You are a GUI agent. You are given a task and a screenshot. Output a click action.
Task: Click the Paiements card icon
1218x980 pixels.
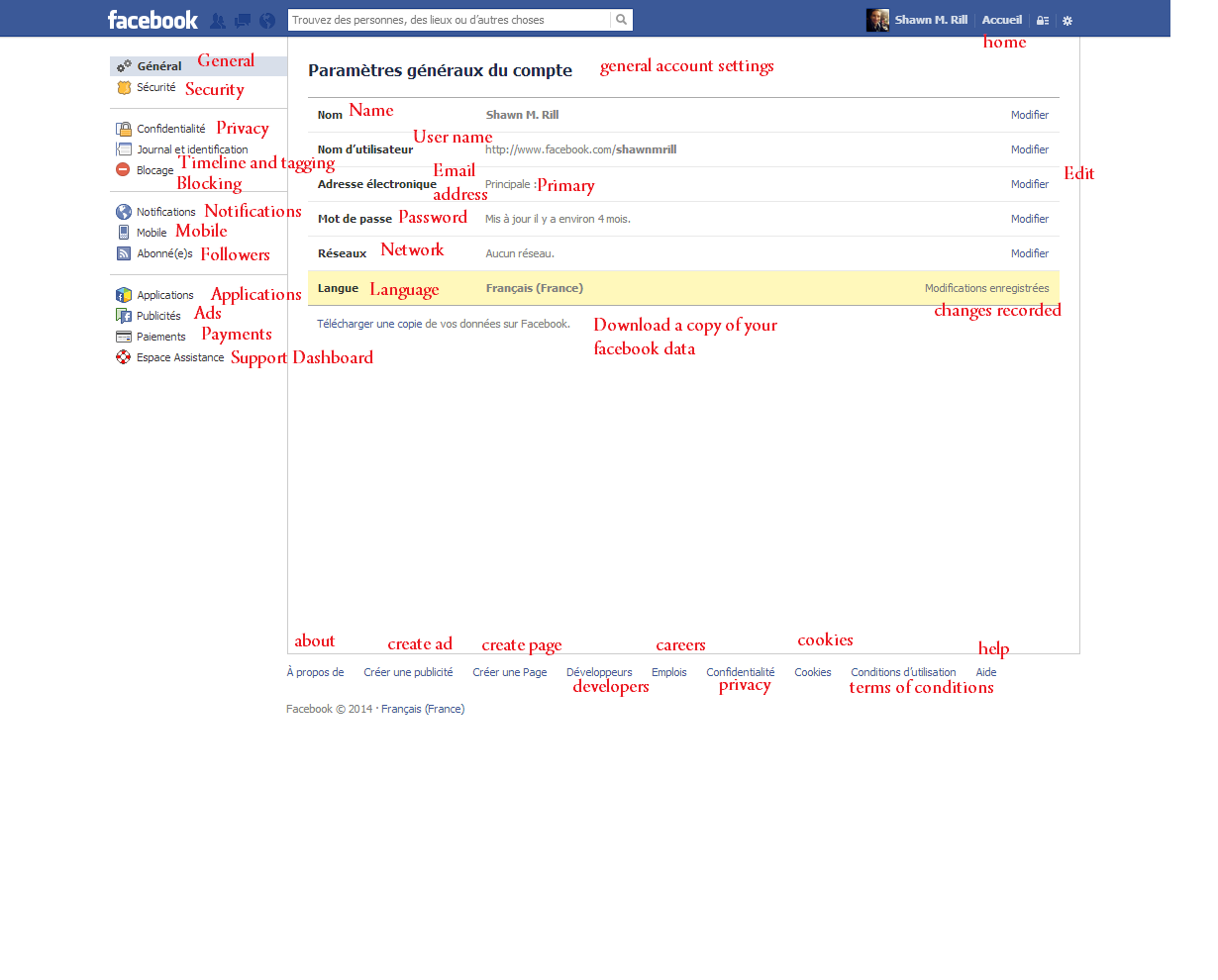click(x=124, y=337)
